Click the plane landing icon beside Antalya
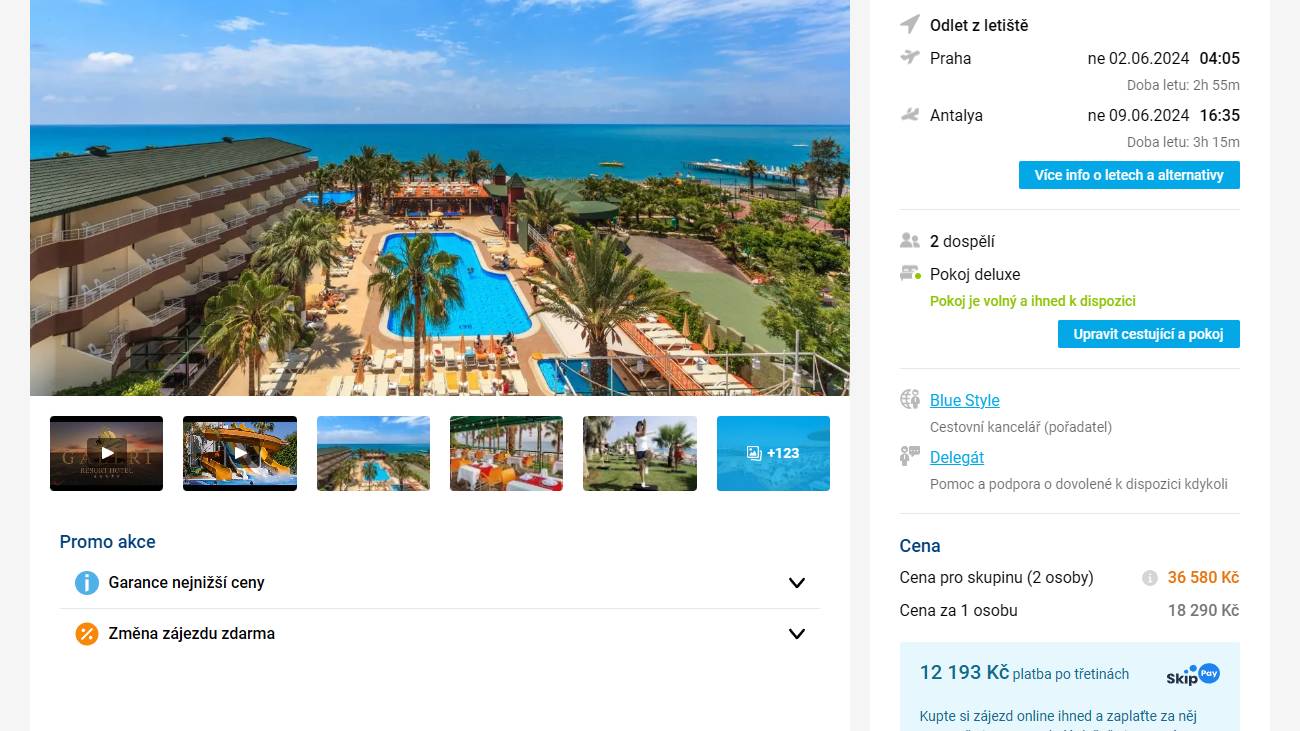This screenshot has height=731, width=1300. [x=909, y=114]
